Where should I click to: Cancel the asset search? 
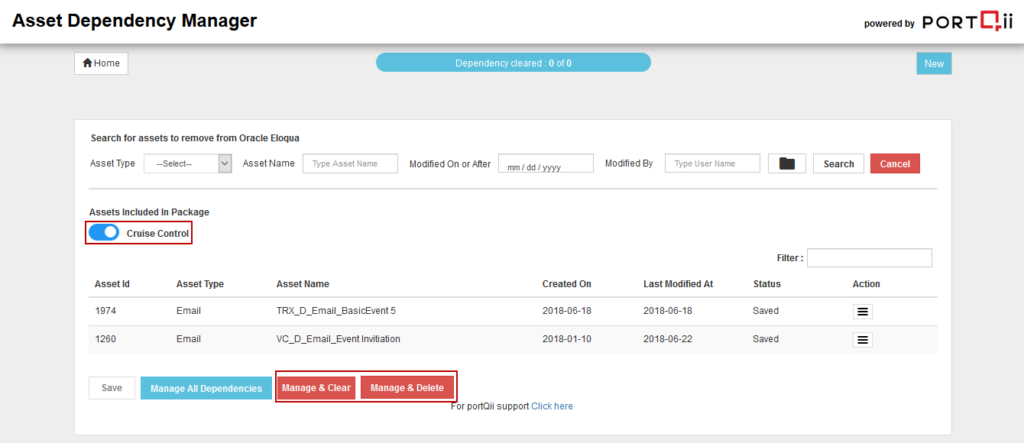894,164
